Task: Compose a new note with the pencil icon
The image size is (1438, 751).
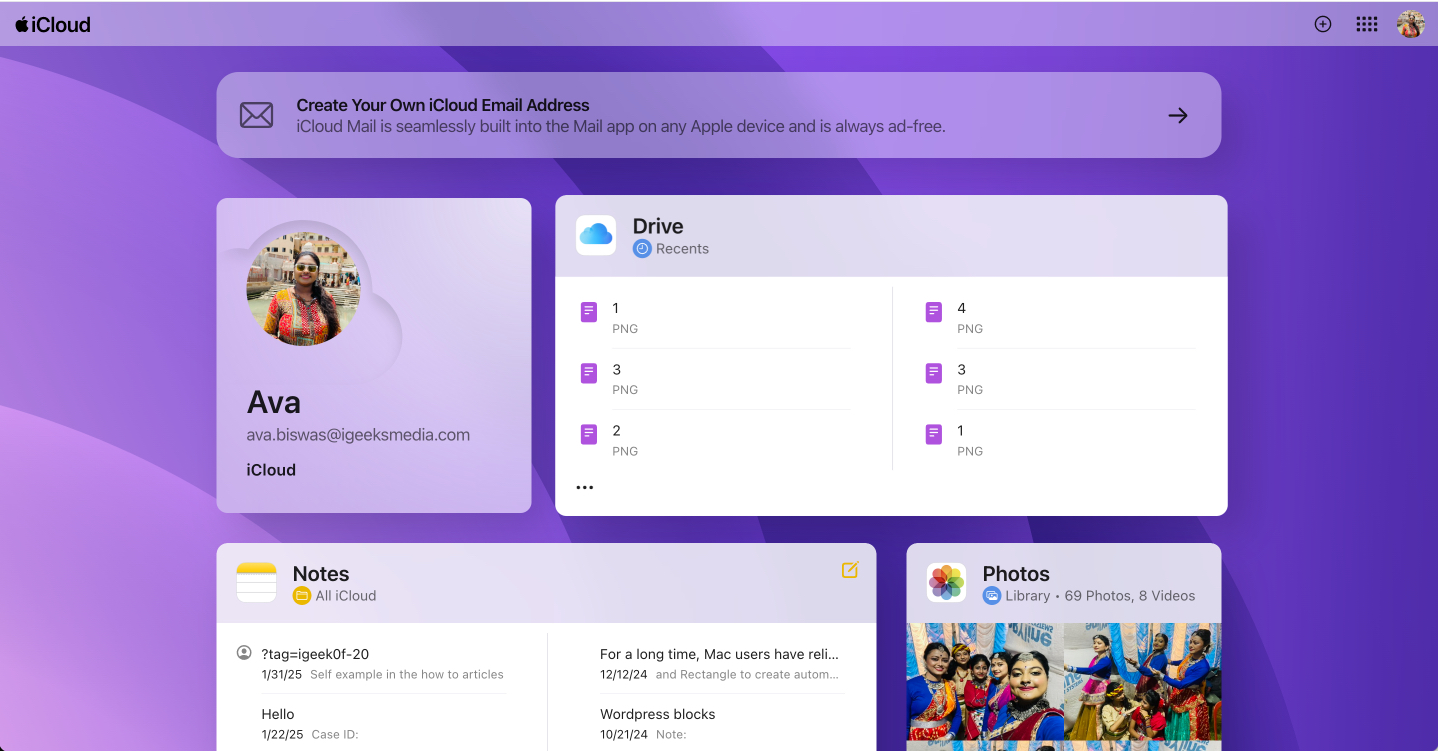Action: click(x=850, y=570)
